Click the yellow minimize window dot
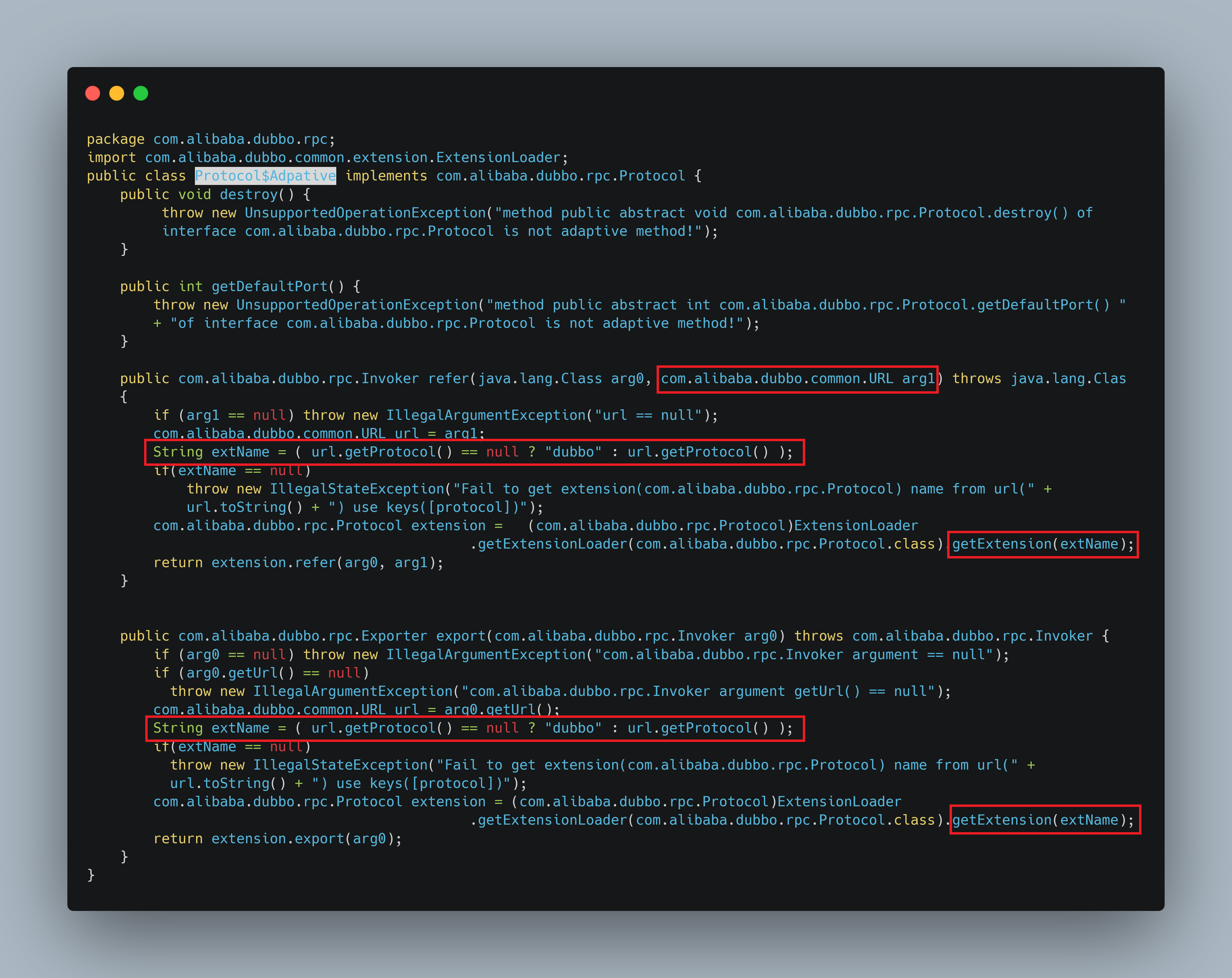The image size is (1232, 978). [117, 93]
